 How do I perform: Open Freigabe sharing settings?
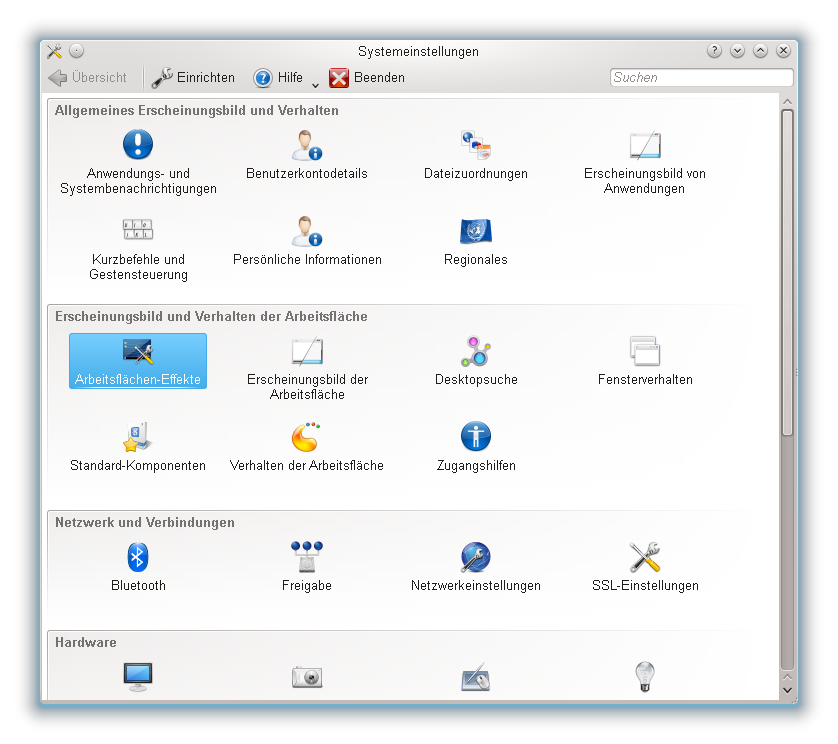(307, 567)
